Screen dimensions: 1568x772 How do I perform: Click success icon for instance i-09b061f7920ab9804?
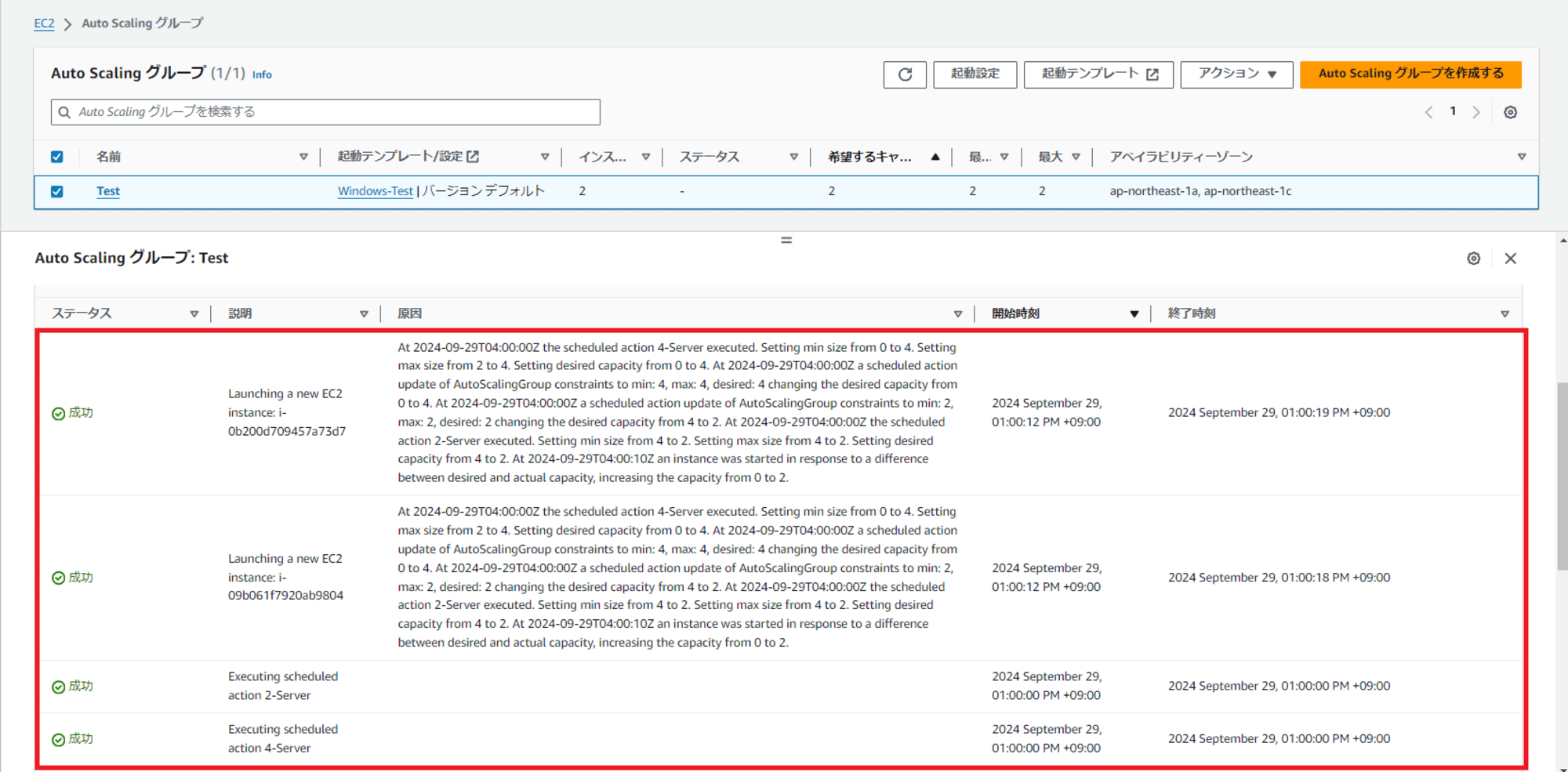58,578
